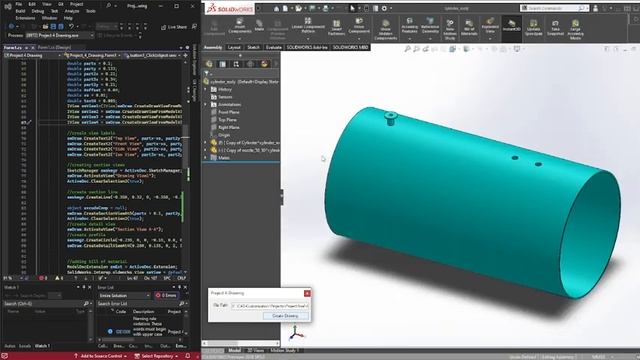Click Create Drawing button
The width and height of the screenshot is (640, 360).
(285, 316)
